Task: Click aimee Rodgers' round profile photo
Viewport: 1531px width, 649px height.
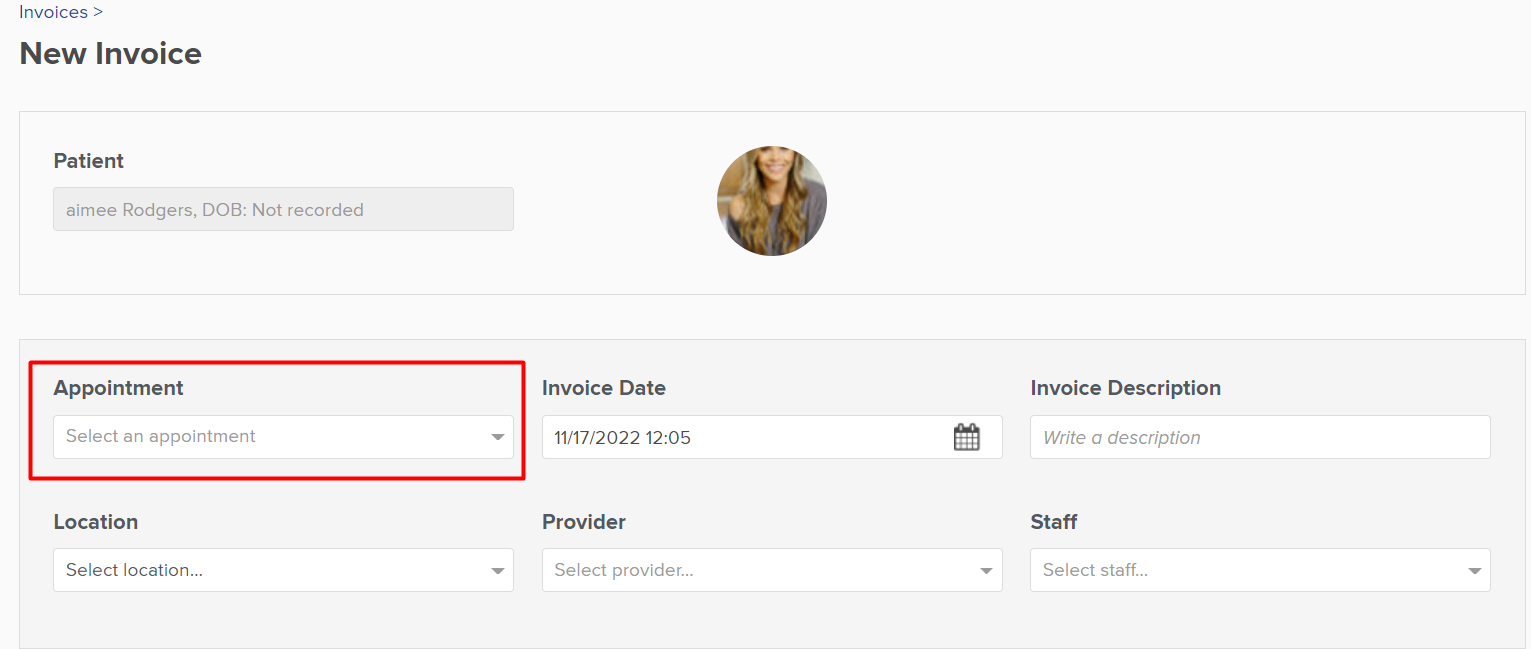Action: click(x=772, y=201)
